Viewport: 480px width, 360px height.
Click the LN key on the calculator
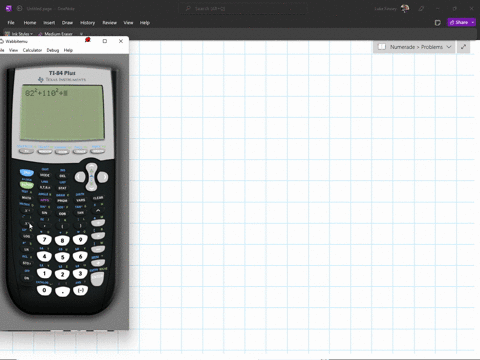pos(27,249)
